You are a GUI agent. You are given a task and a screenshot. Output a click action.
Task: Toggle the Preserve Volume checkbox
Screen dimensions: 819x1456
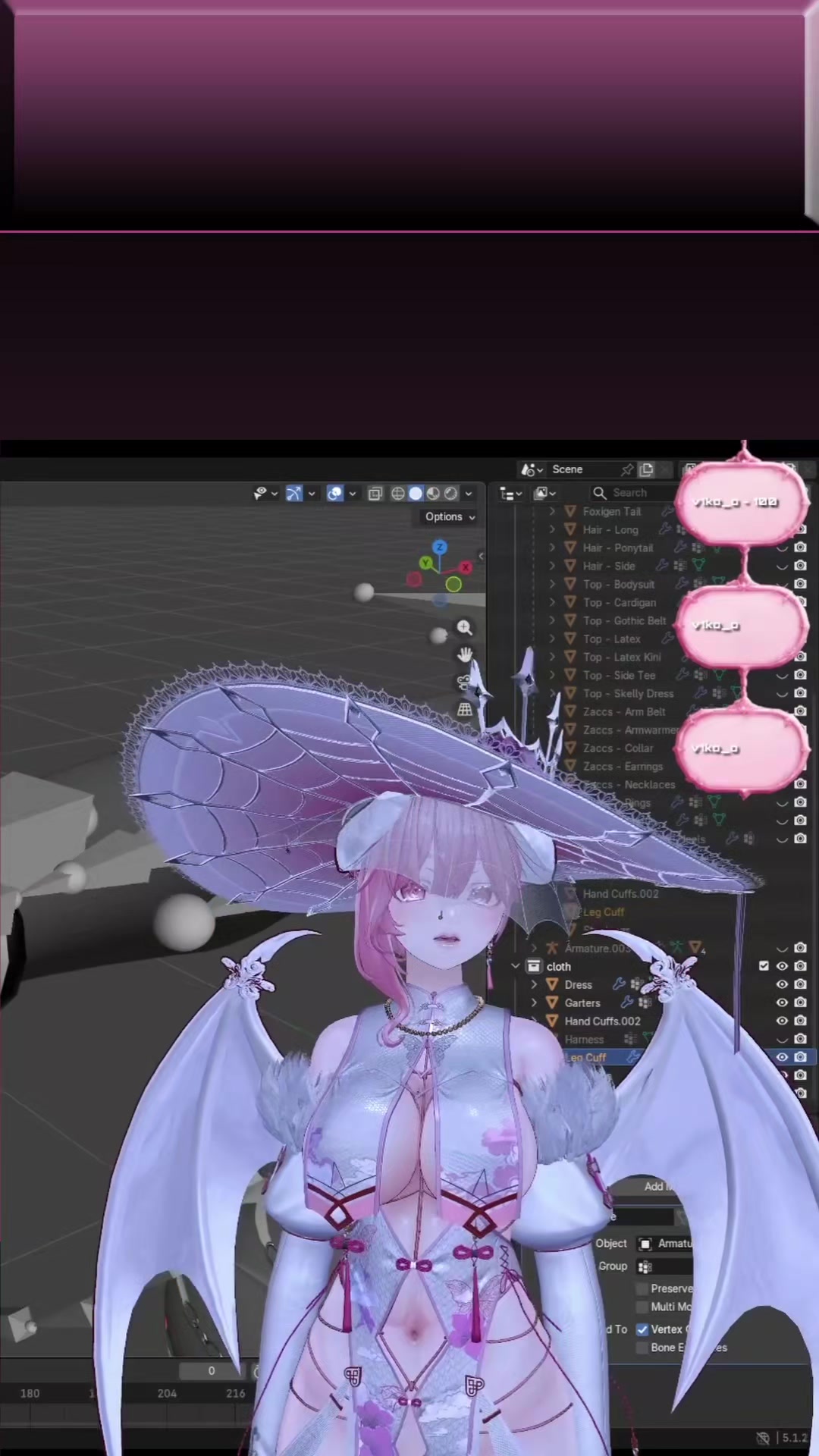pyautogui.click(x=642, y=1288)
